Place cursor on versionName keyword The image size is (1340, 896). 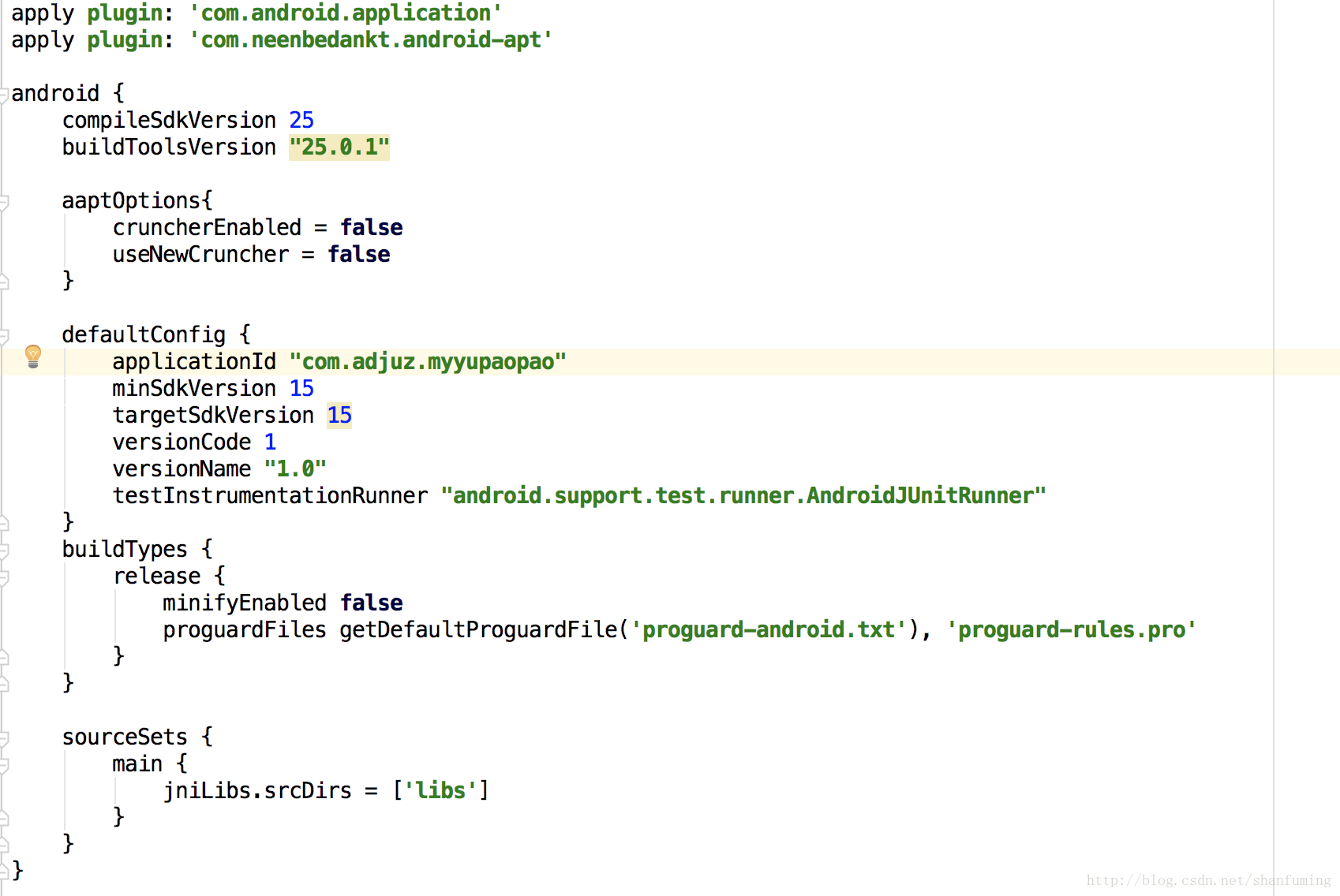coord(182,469)
